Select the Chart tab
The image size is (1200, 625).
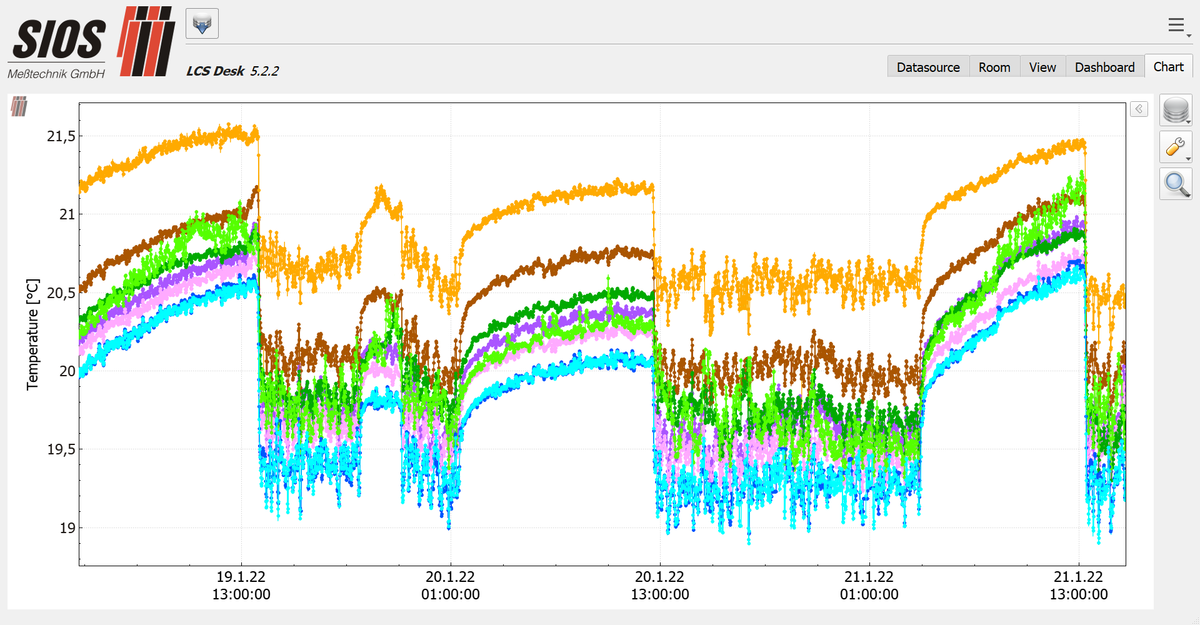click(1168, 66)
